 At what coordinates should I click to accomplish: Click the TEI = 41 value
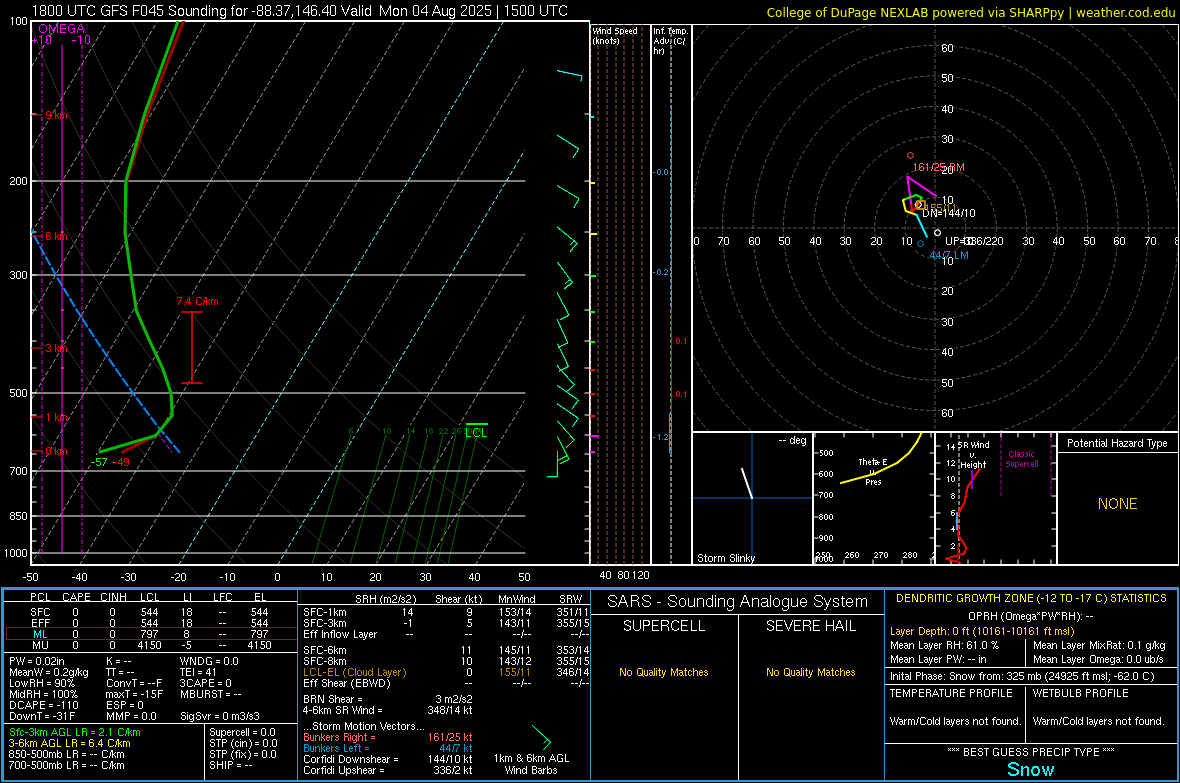point(198,672)
